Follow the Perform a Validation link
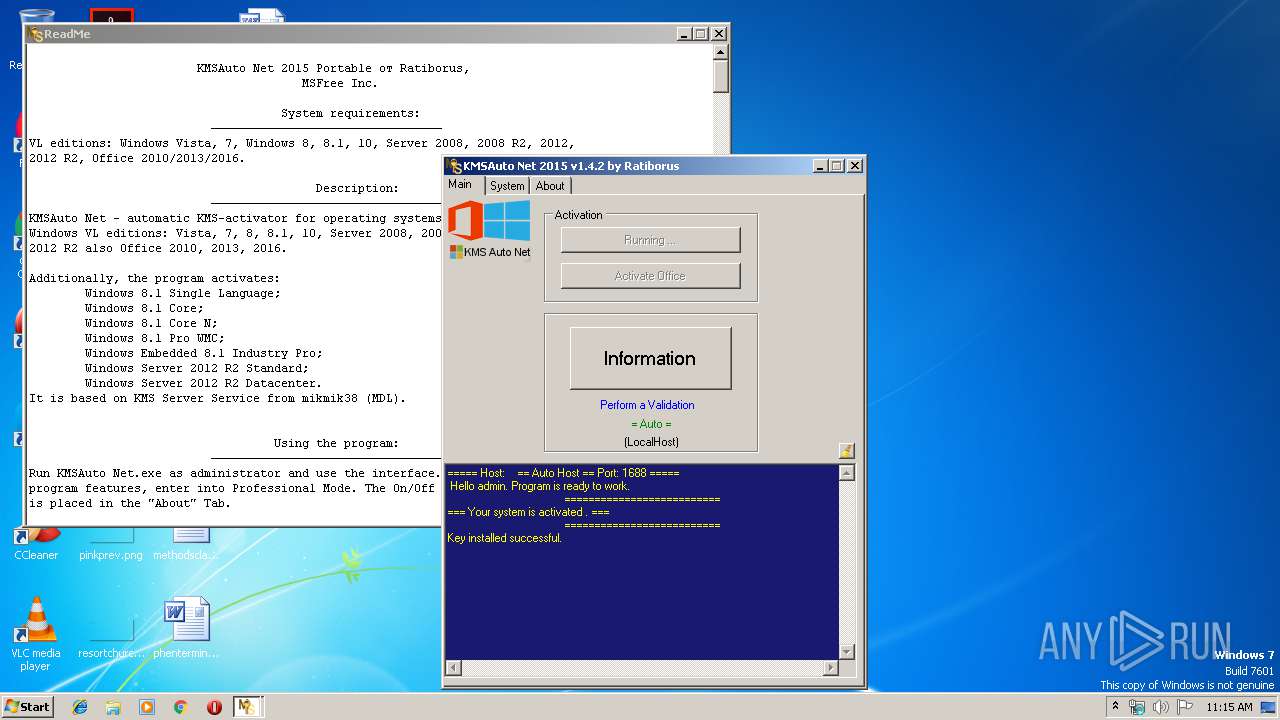This screenshot has width=1280, height=720. 647,405
